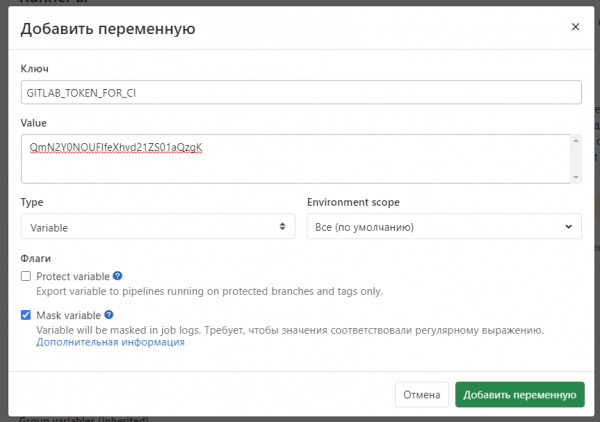
Task: Open the Type dropdown set to Variable
Action: (157, 227)
